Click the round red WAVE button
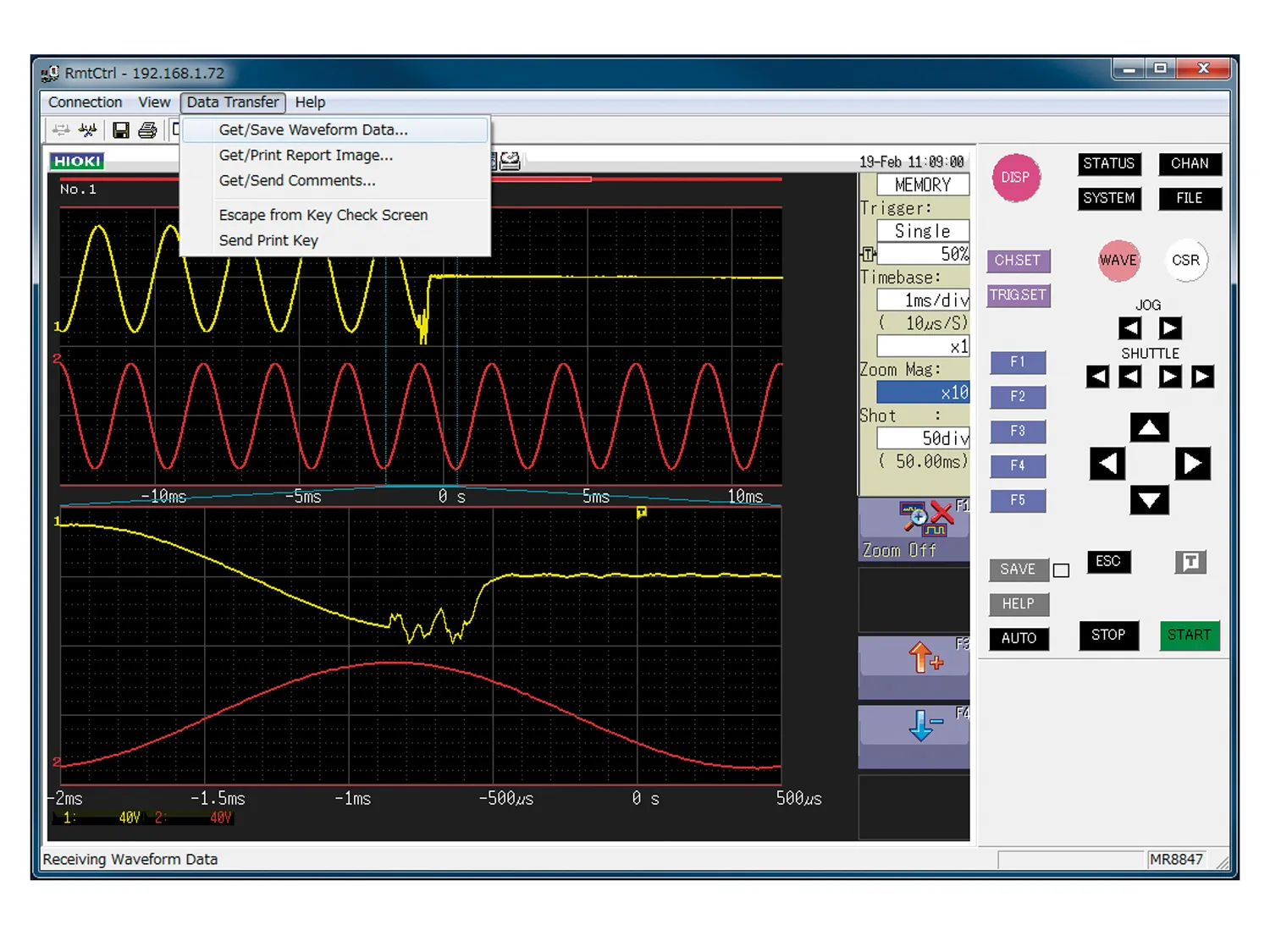 click(1118, 260)
